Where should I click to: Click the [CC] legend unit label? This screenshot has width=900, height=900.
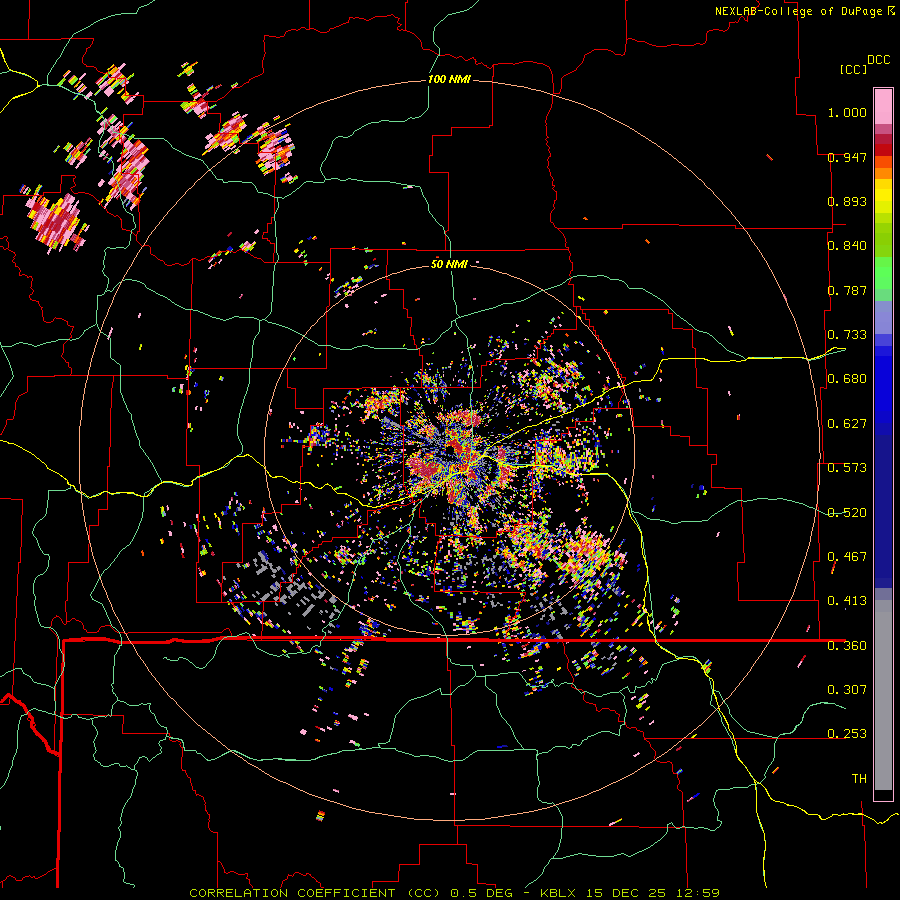[853, 69]
